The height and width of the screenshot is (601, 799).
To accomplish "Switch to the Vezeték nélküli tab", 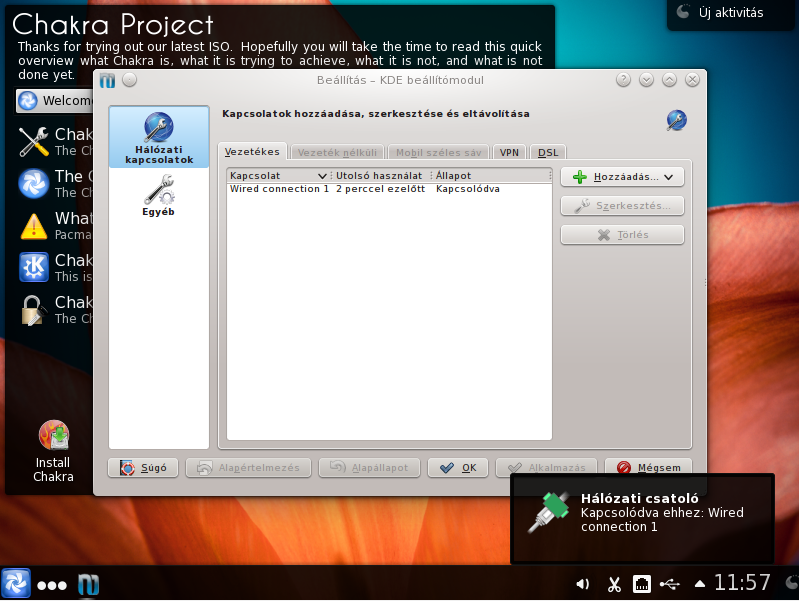I will (337, 152).
